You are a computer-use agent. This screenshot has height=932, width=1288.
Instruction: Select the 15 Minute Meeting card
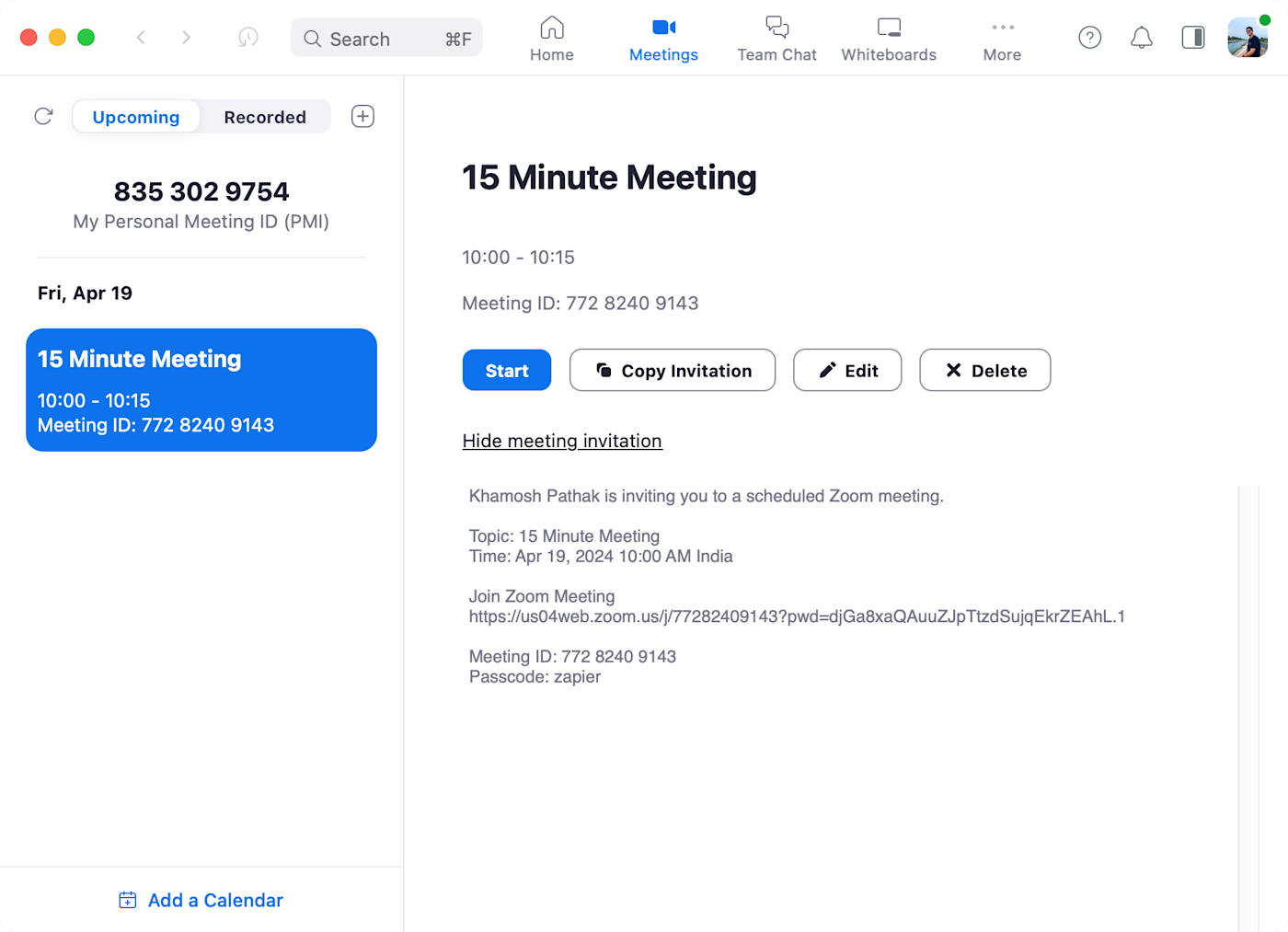point(201,390)
